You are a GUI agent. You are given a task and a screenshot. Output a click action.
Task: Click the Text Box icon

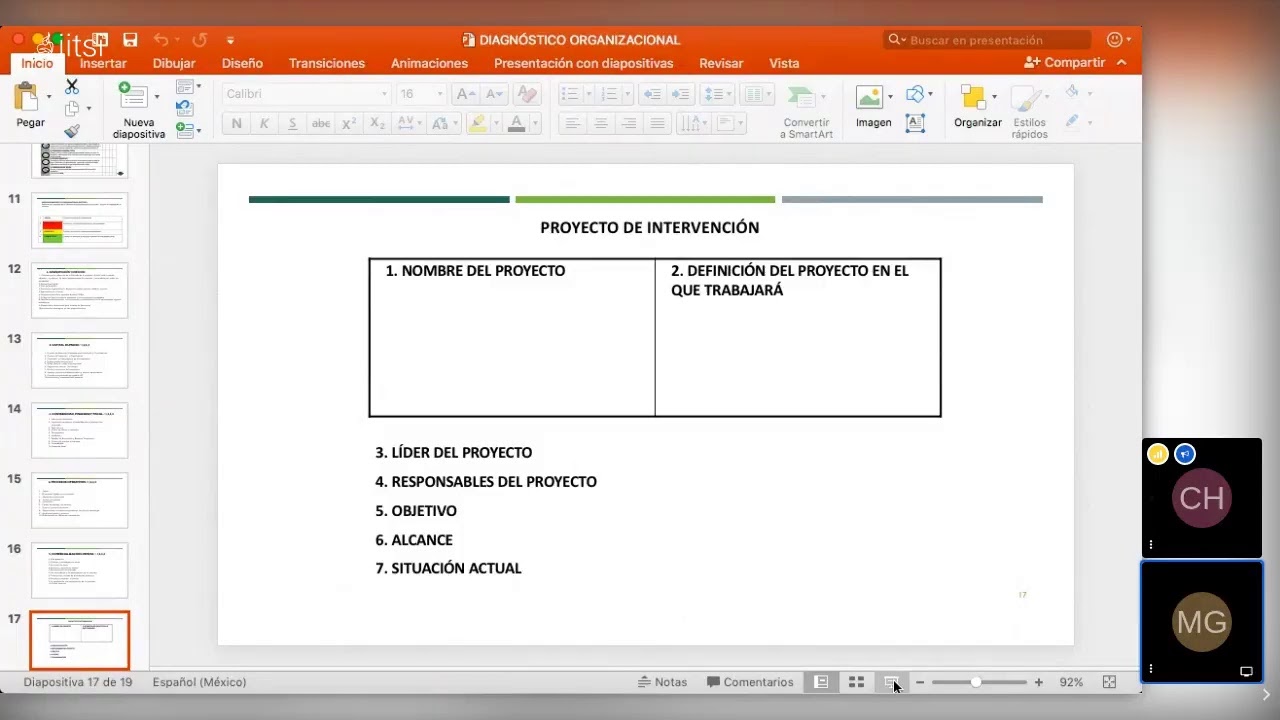pyautogui.click(x=915, y=123)
